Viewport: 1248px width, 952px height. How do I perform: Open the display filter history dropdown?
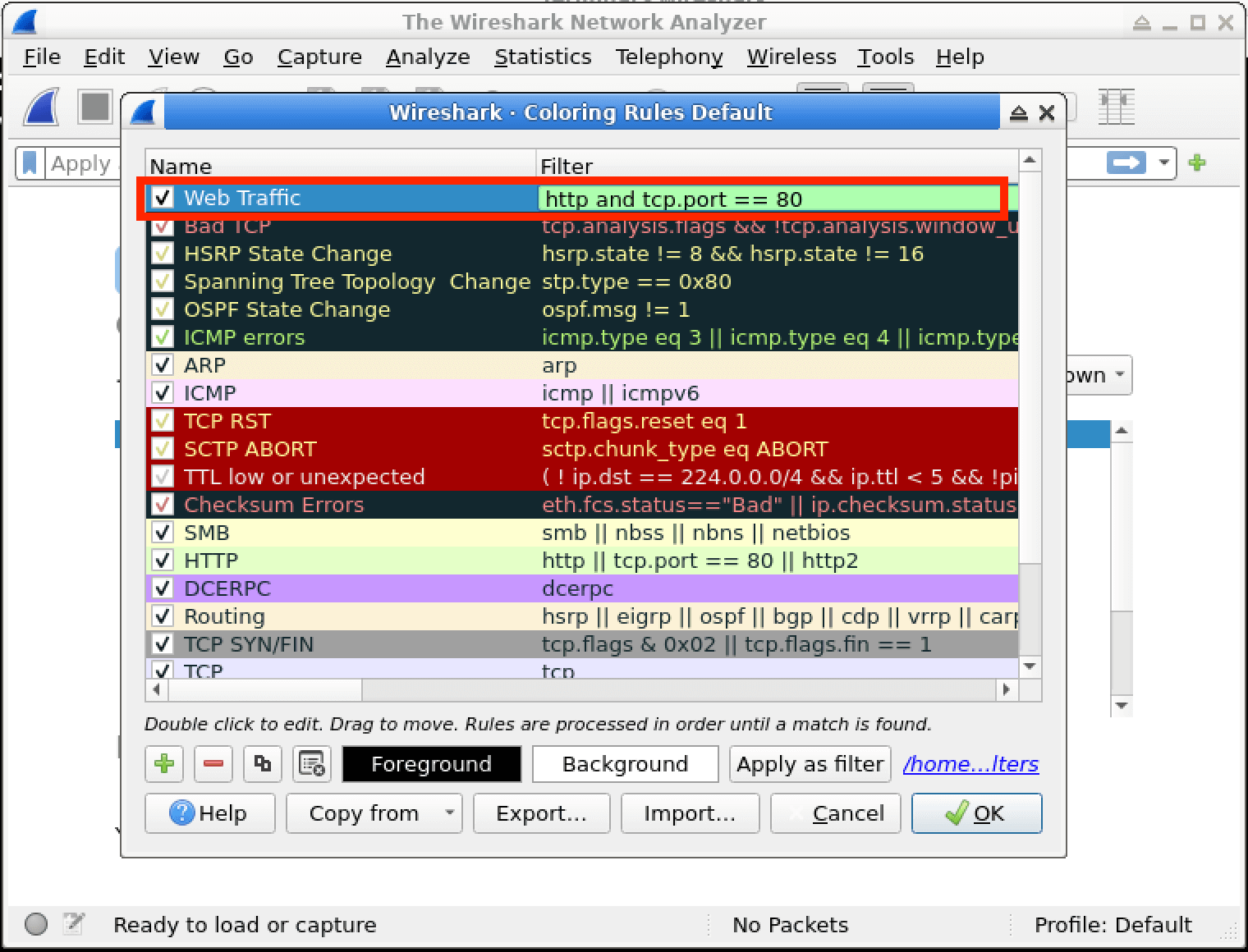[x=1163, y=163]
